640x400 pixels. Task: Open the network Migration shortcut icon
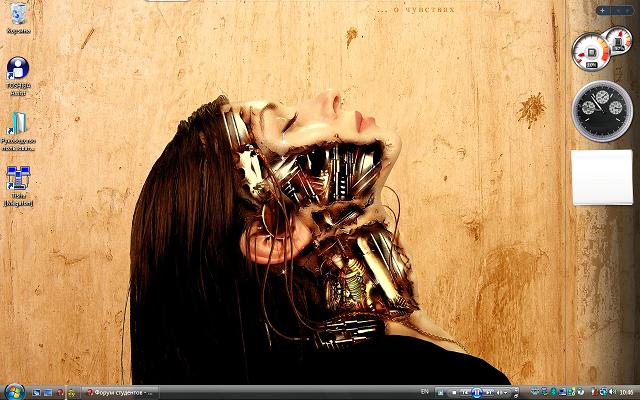pos(17,180)
